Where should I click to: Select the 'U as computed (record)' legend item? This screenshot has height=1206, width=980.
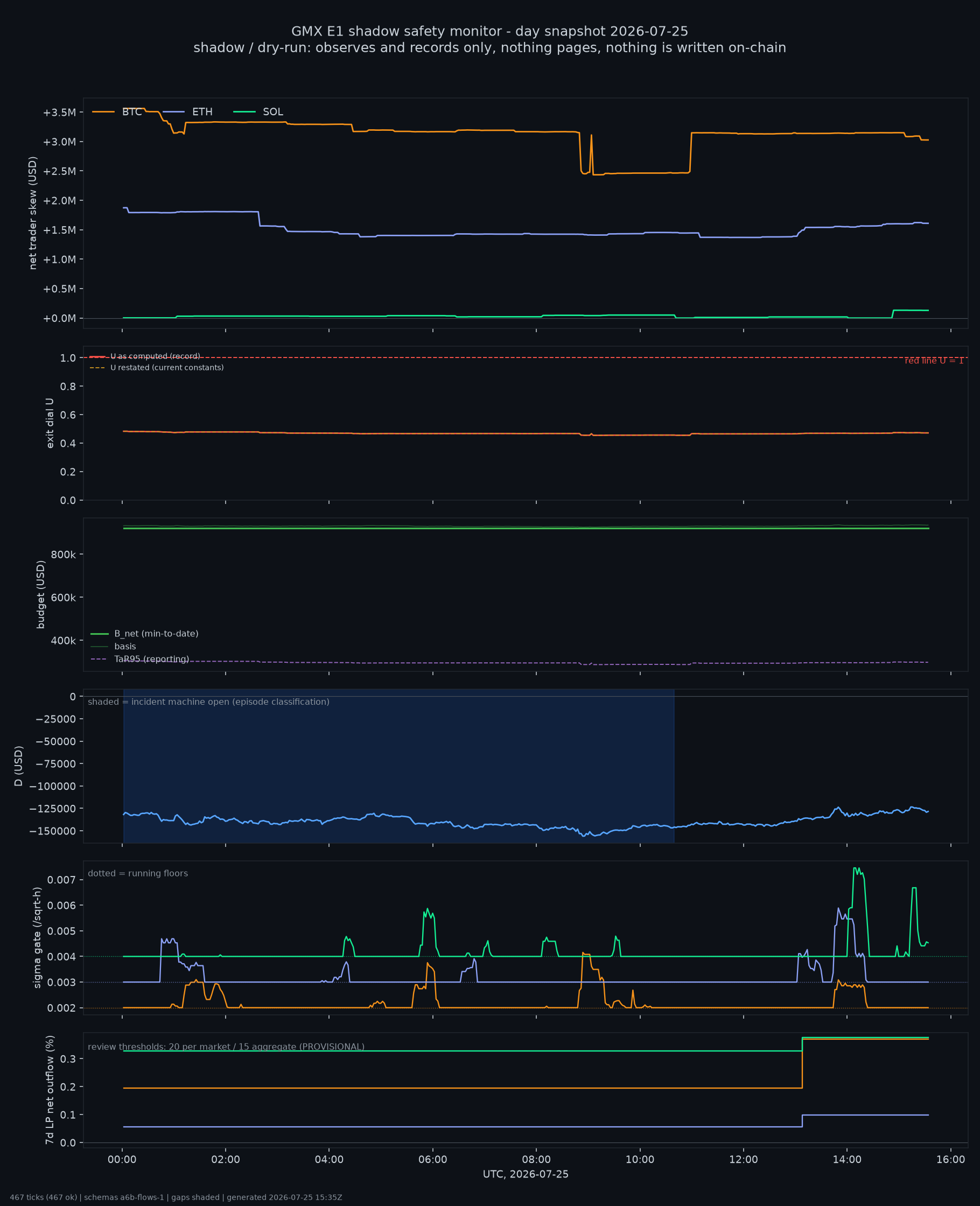coord(144,356)
